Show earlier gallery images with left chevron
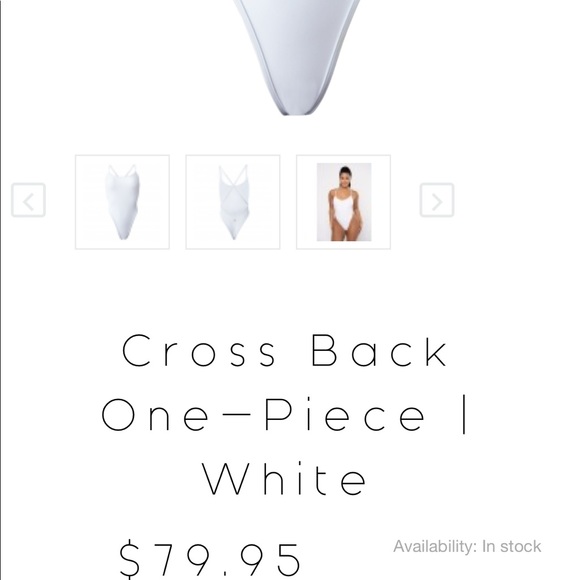The width and height of the screenshot is (580, 580). pyautogui.click(x=28, y=200)
